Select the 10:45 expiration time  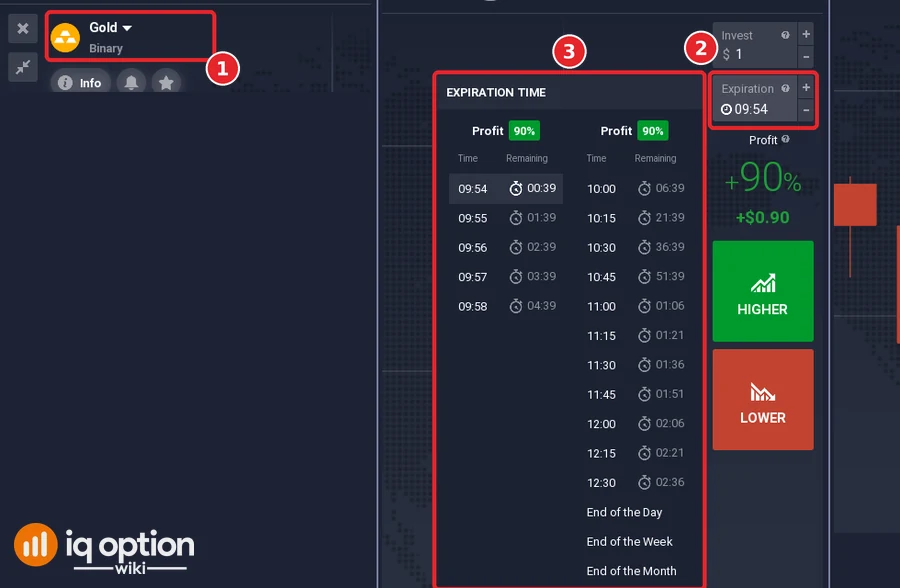pyautogui.click(x=635, y=276)
